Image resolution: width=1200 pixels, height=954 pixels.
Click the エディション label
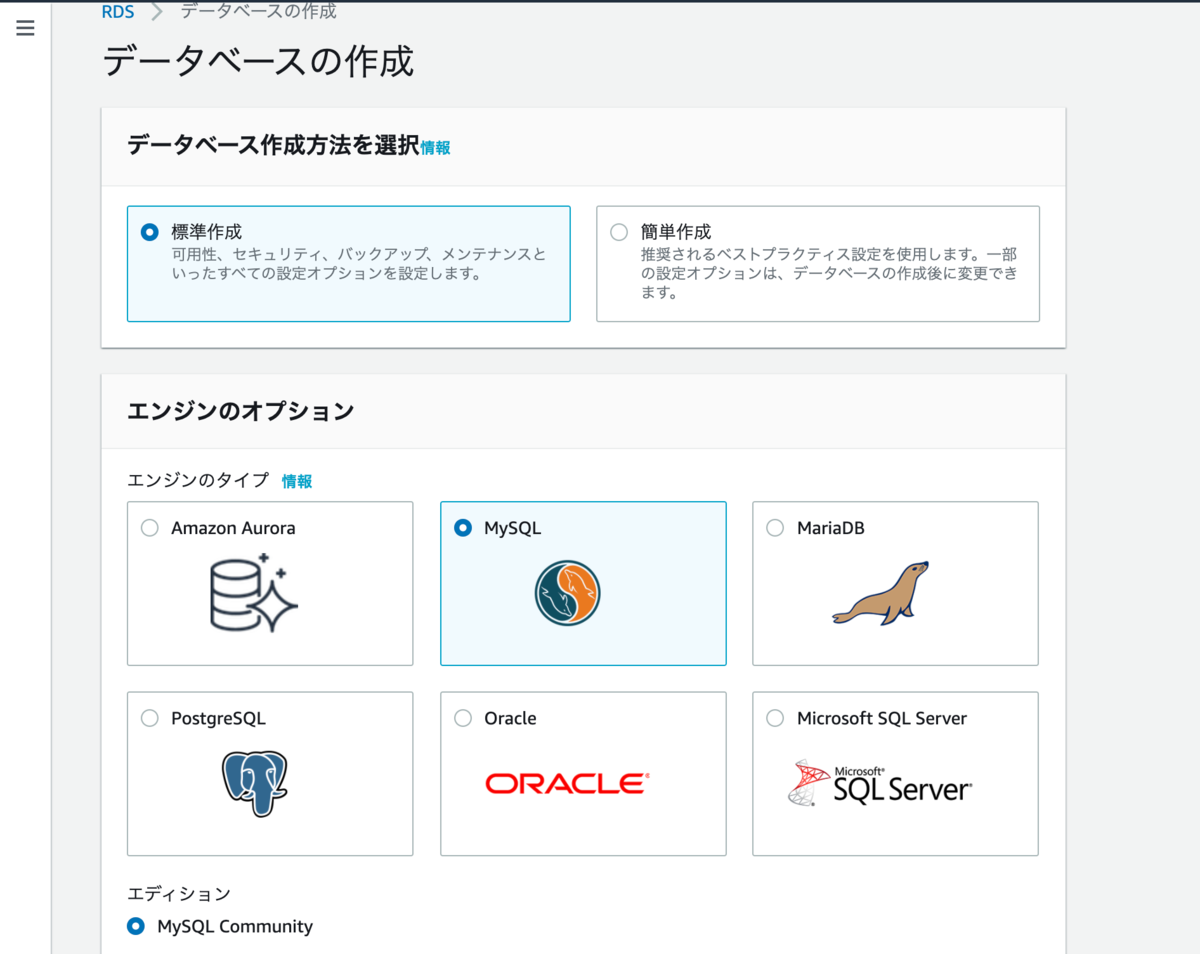(179, 894)
